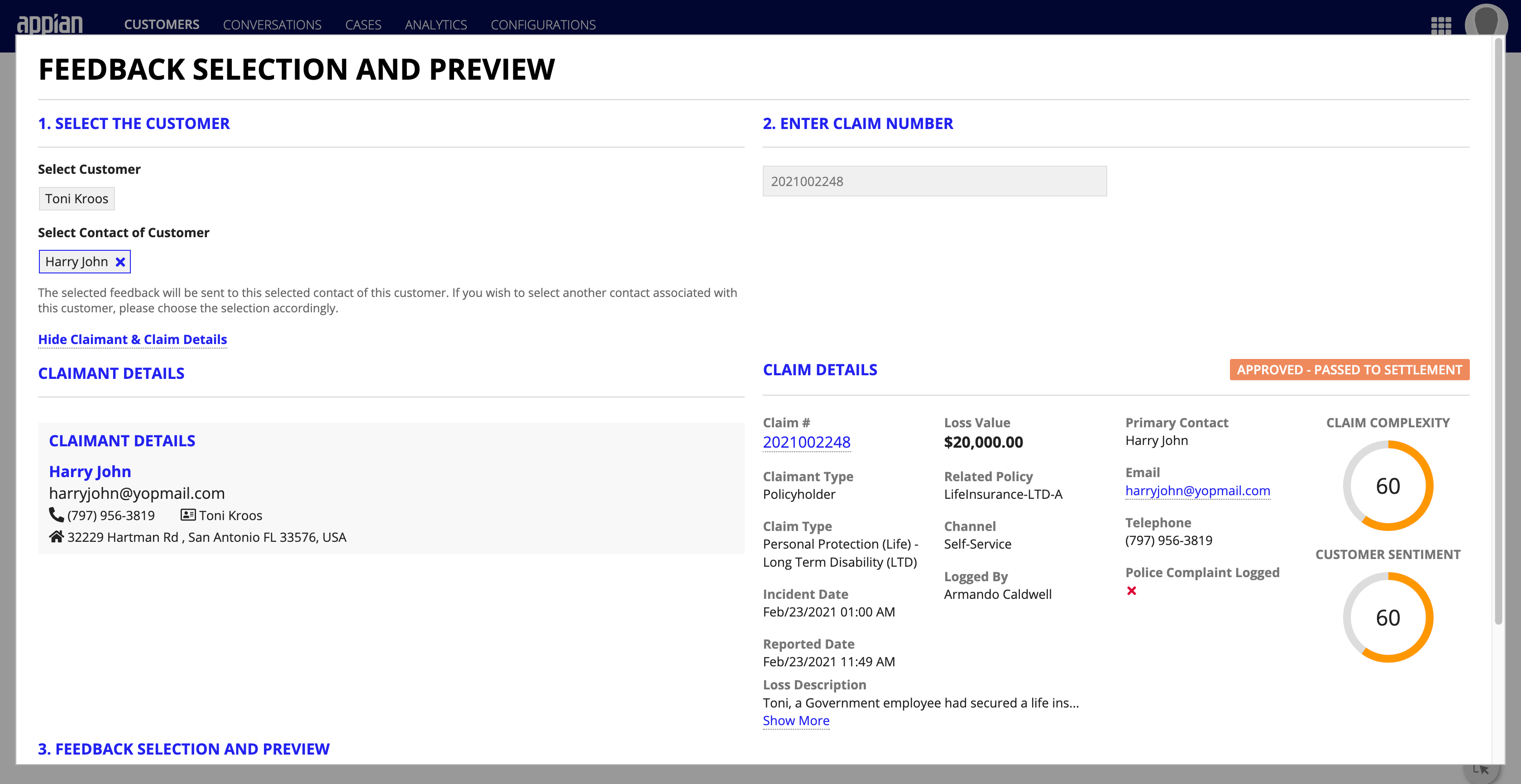This screenshot has height=784, width=1521.
Task: Open the CONVERSATIONS navigation menu item
Action: [x=272, y=23]
